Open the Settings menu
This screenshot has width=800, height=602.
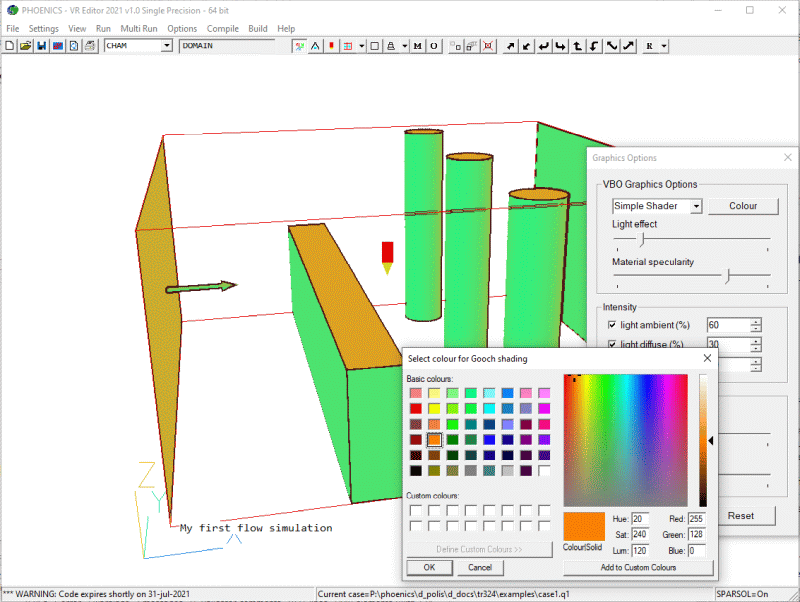pos(43,28)
